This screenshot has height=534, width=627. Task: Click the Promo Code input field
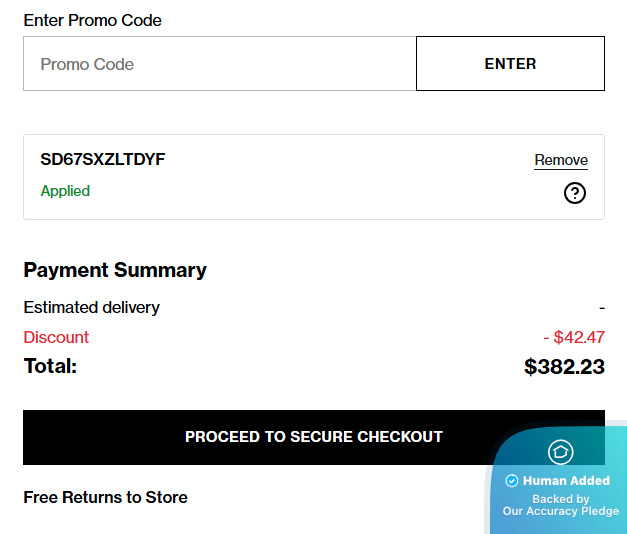click(x=220, y=64)
